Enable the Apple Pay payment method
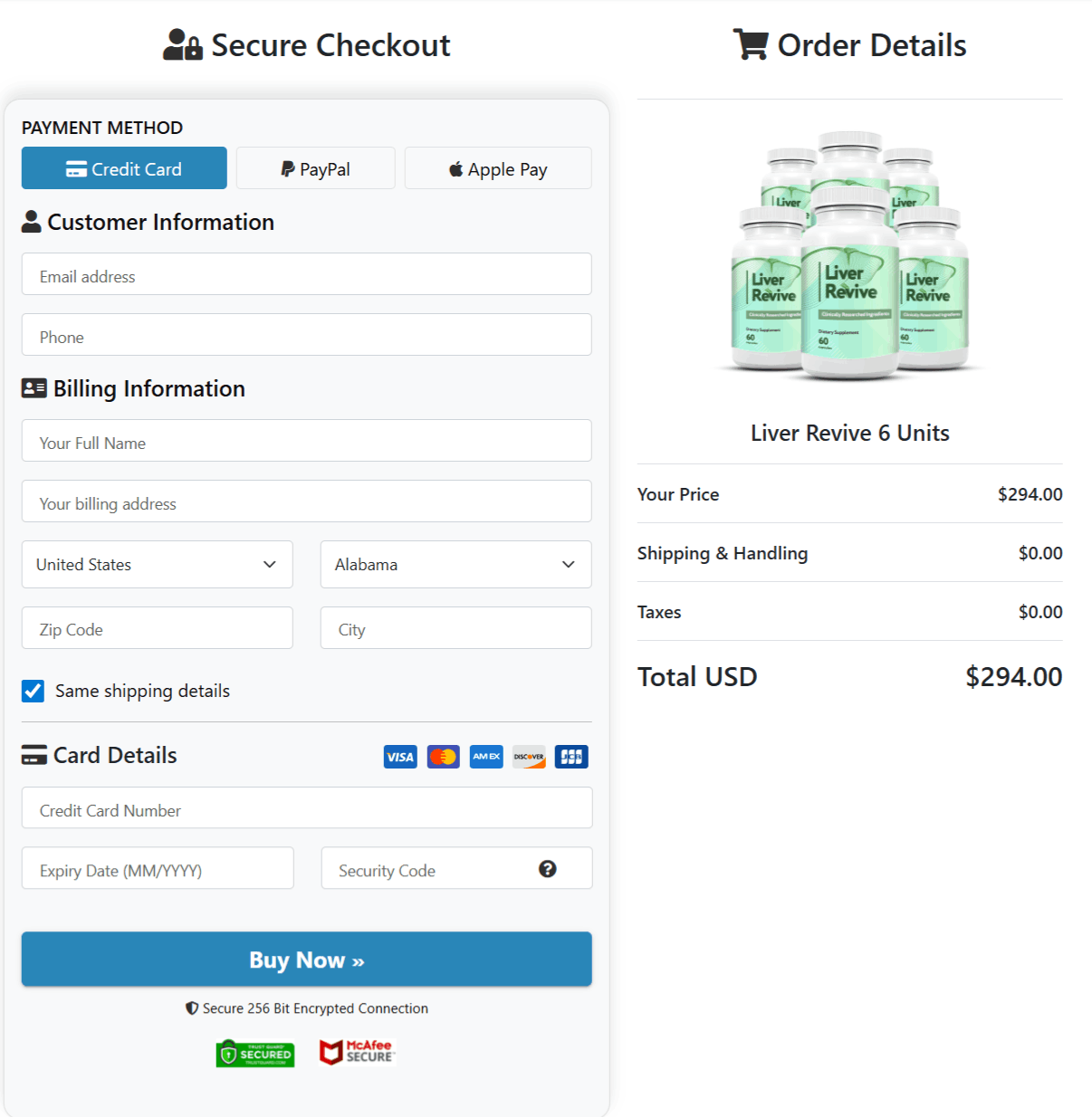Image resolution: width=1092 pixels, height=1117 pixels. 497,167
